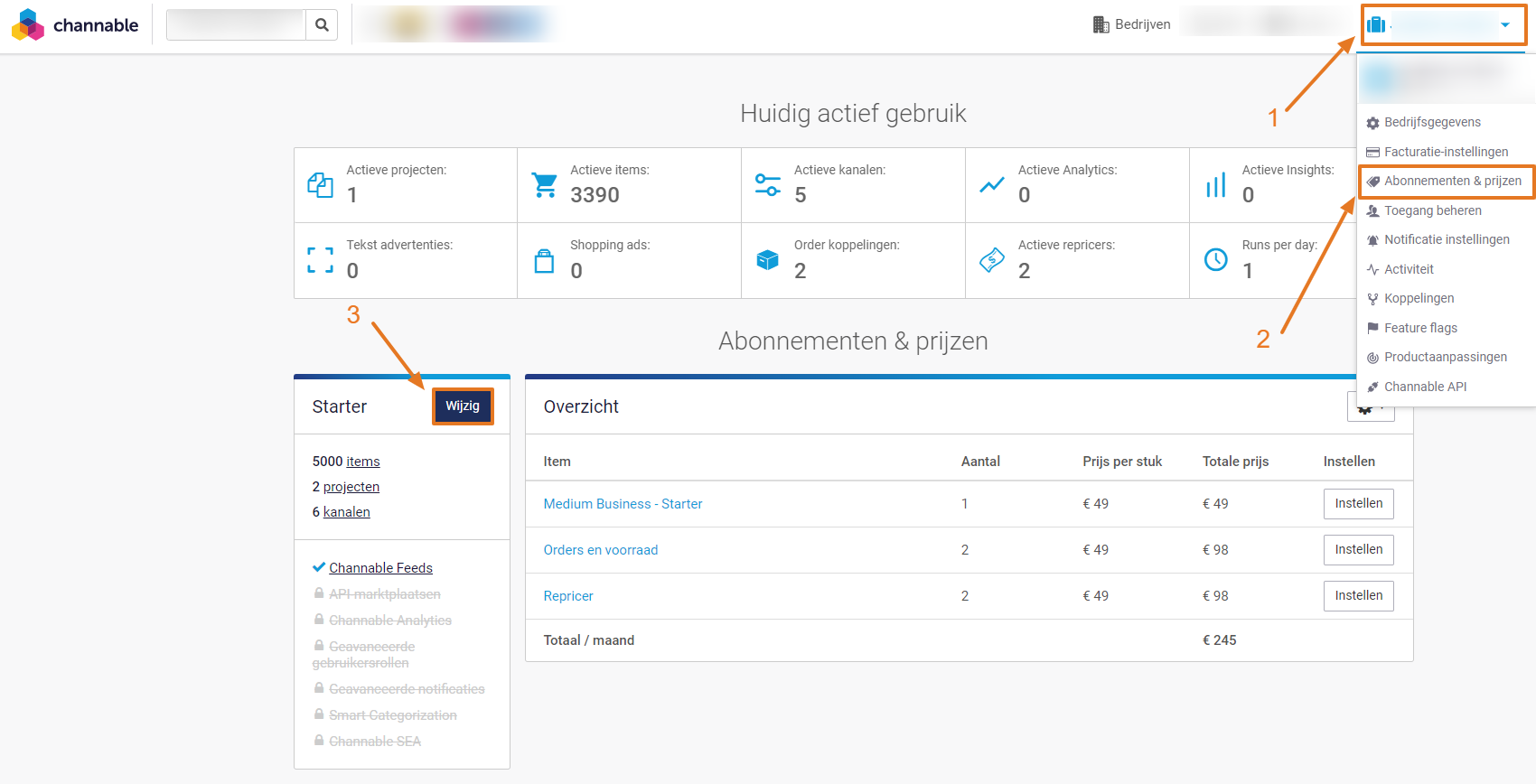Click the Channable logo
Screen dimensions: 1536x784
click(x=75, y=25)
